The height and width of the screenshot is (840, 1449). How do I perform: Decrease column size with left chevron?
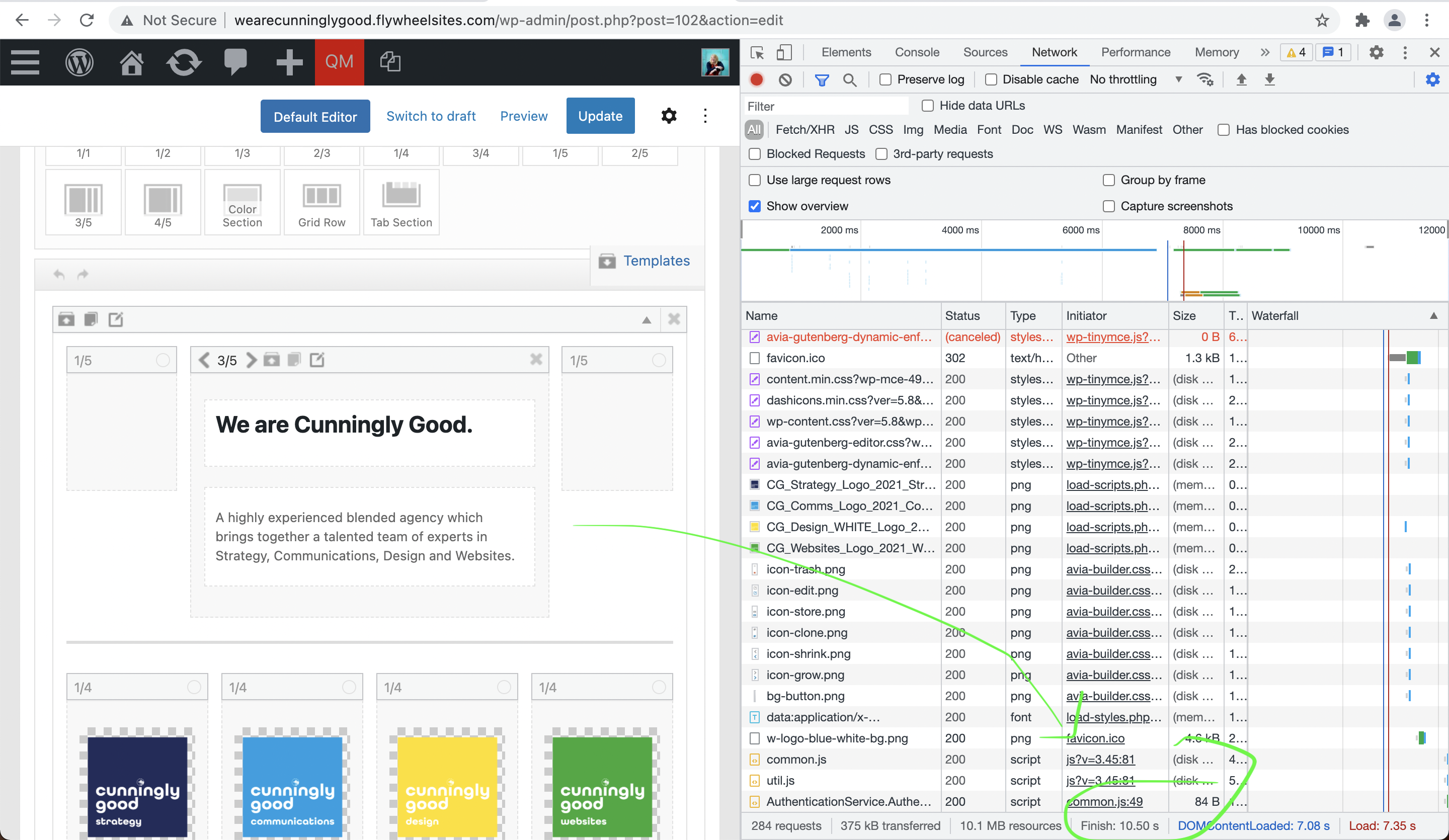[x=204, y=360]
